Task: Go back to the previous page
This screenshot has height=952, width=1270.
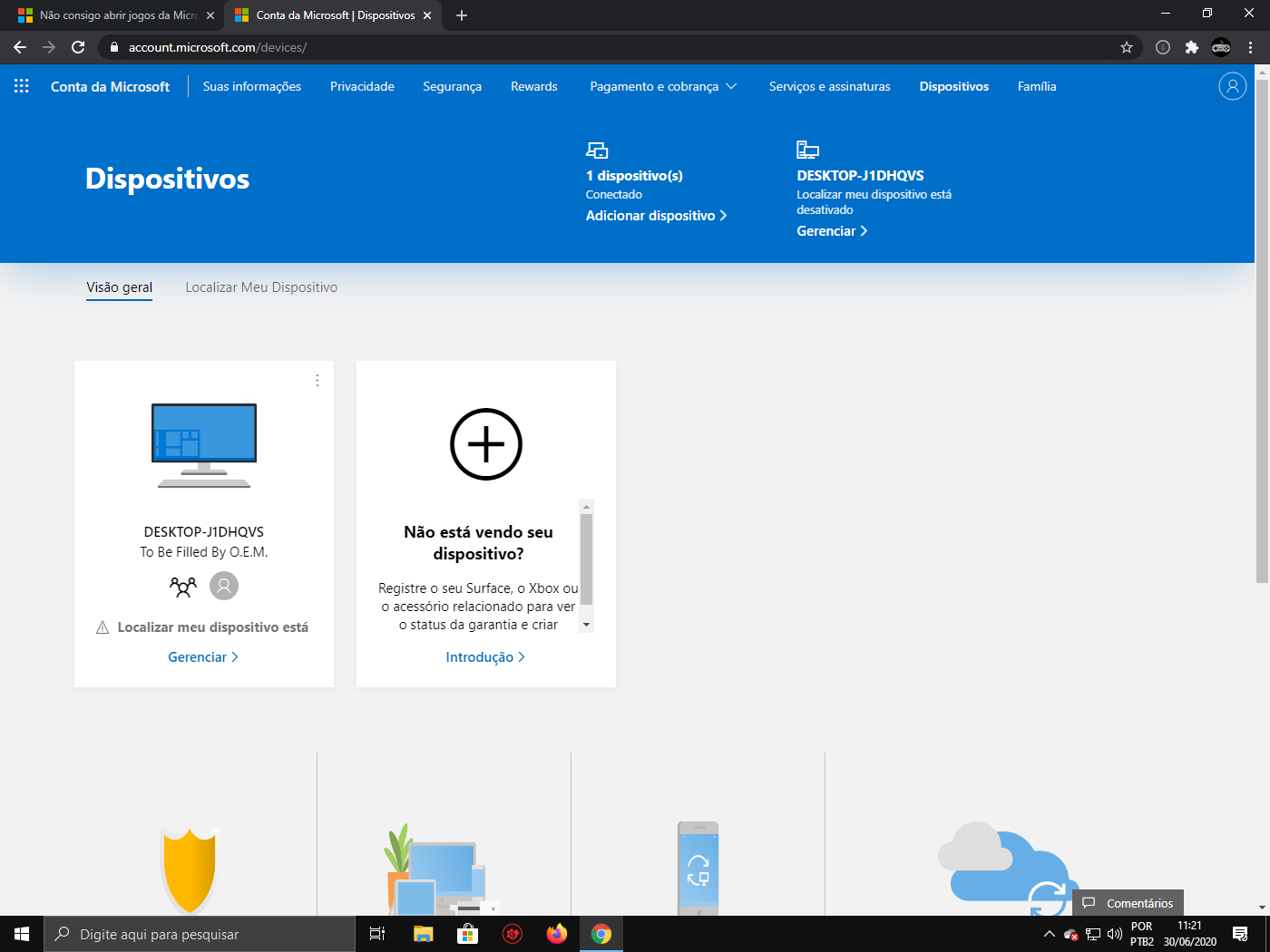Action: click(x=20, y=47)
